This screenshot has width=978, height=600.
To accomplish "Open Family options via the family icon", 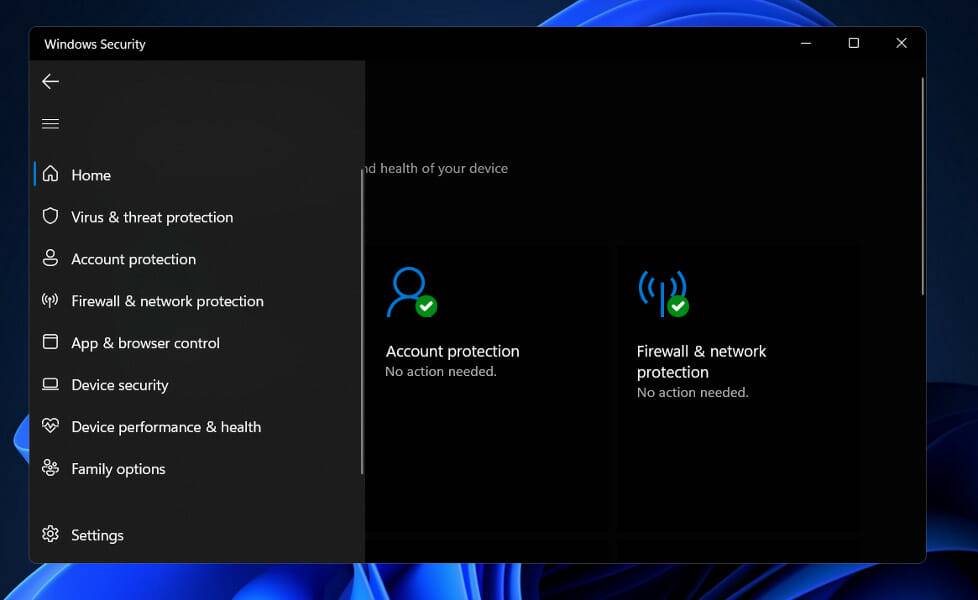I will pyautogui.click(x=51, y=469).
